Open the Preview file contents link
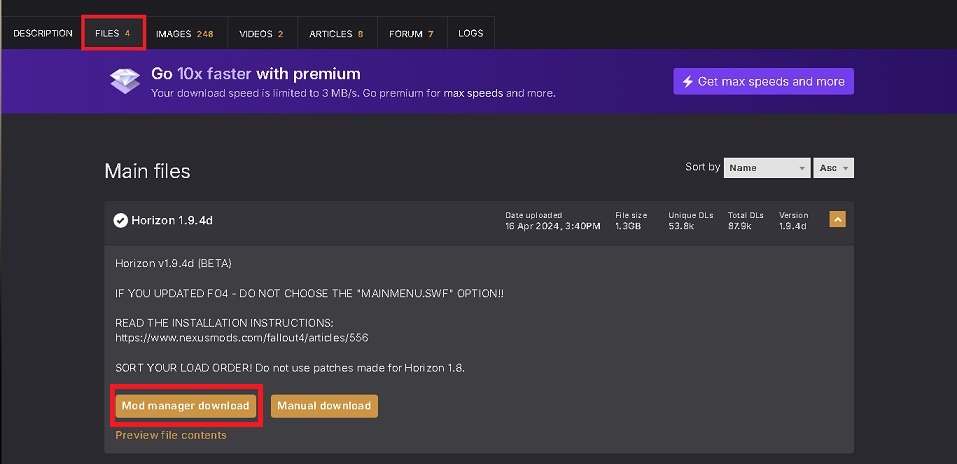 (x=171, y=435)
